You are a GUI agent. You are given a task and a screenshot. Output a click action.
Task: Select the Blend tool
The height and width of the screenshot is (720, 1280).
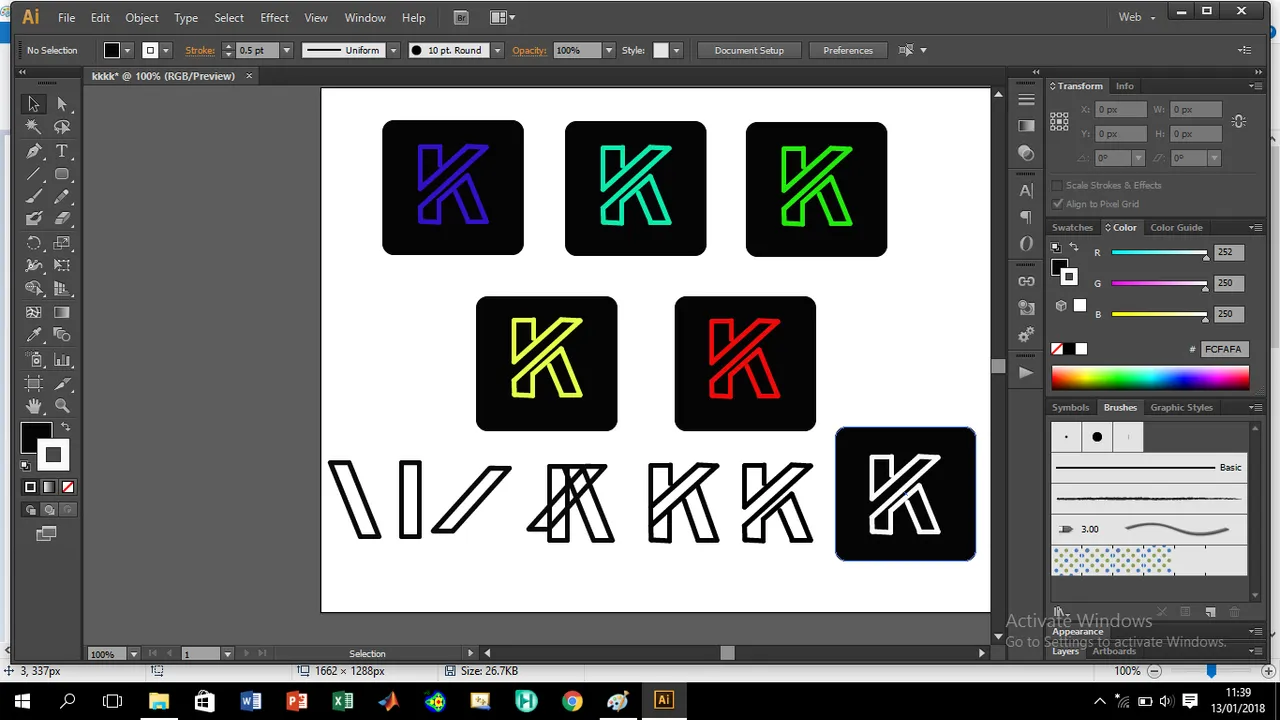(x=62, y=336)
